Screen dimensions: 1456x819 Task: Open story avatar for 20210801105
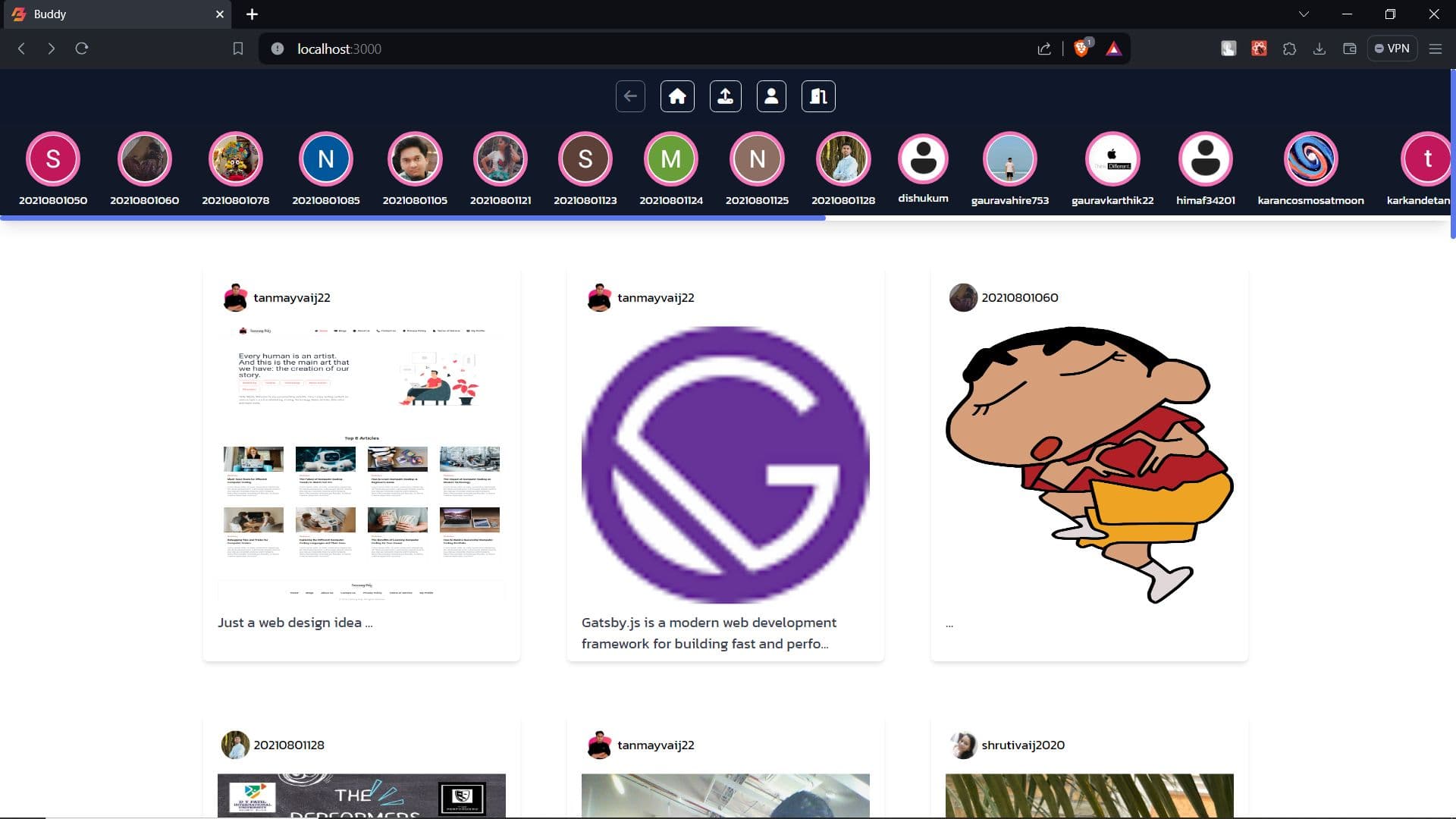[x=415, y=159]
